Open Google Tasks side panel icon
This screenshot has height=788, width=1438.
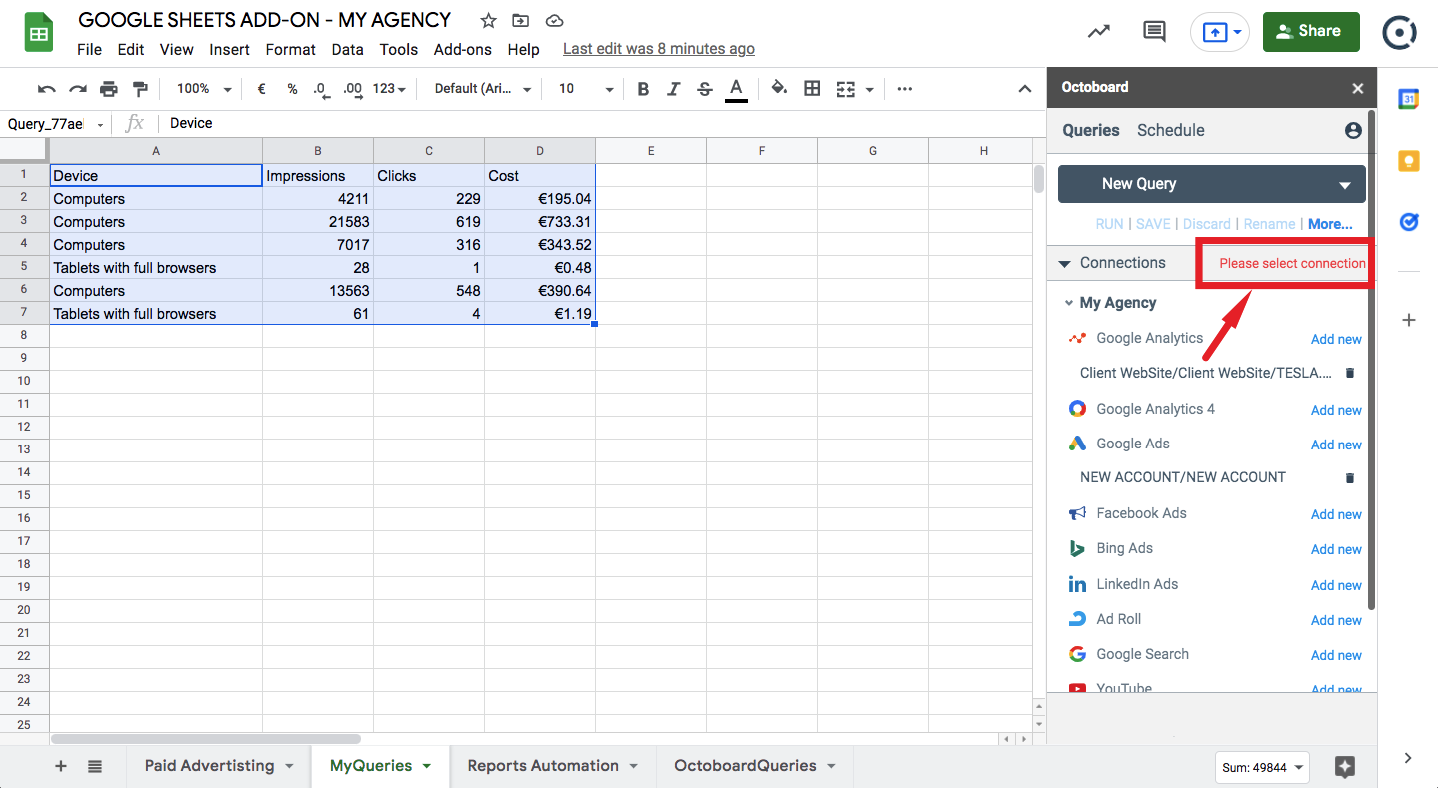tap(1408, 222)
